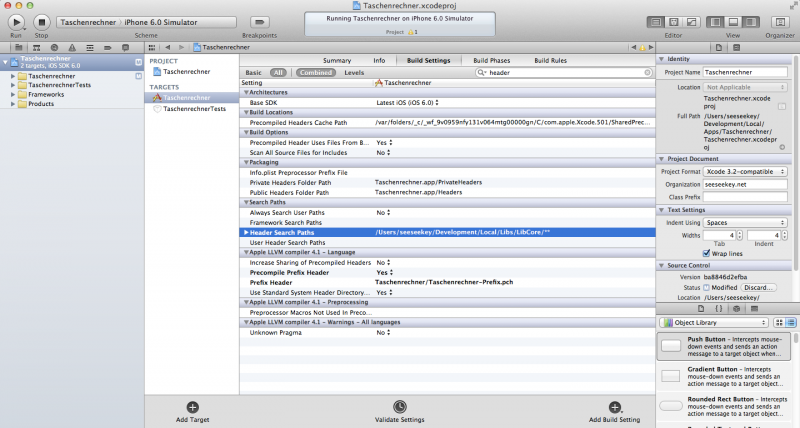Select the TaschenrechnerTests target

pyautogui.click(x=193, y=109)
